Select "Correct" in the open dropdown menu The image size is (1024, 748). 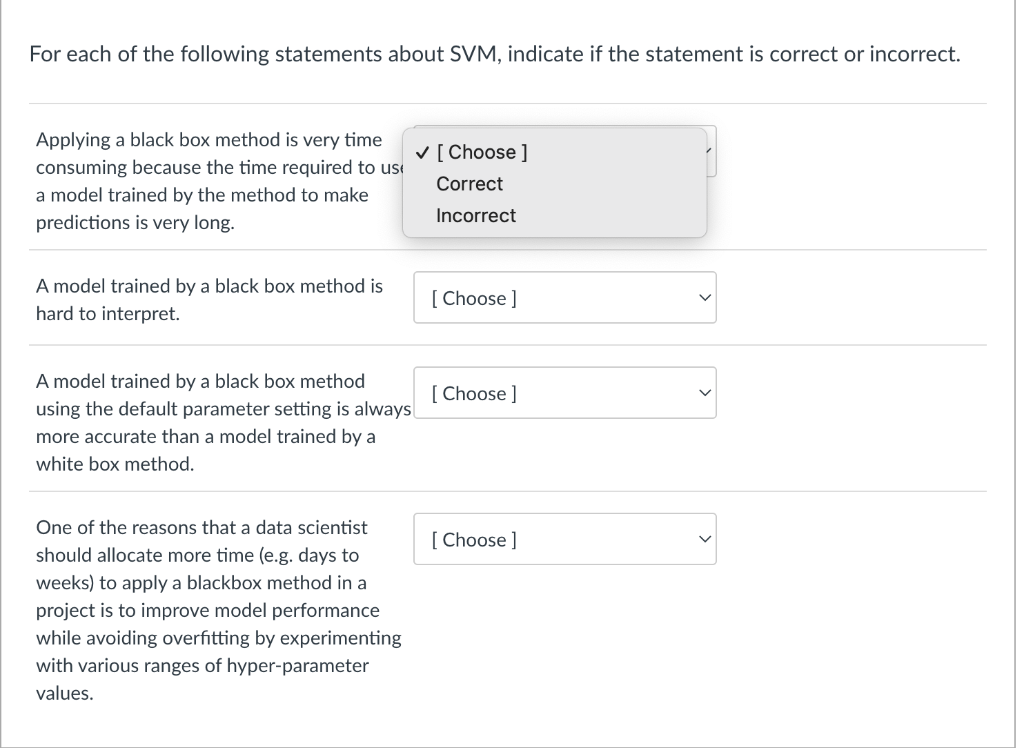pos(470,184)
